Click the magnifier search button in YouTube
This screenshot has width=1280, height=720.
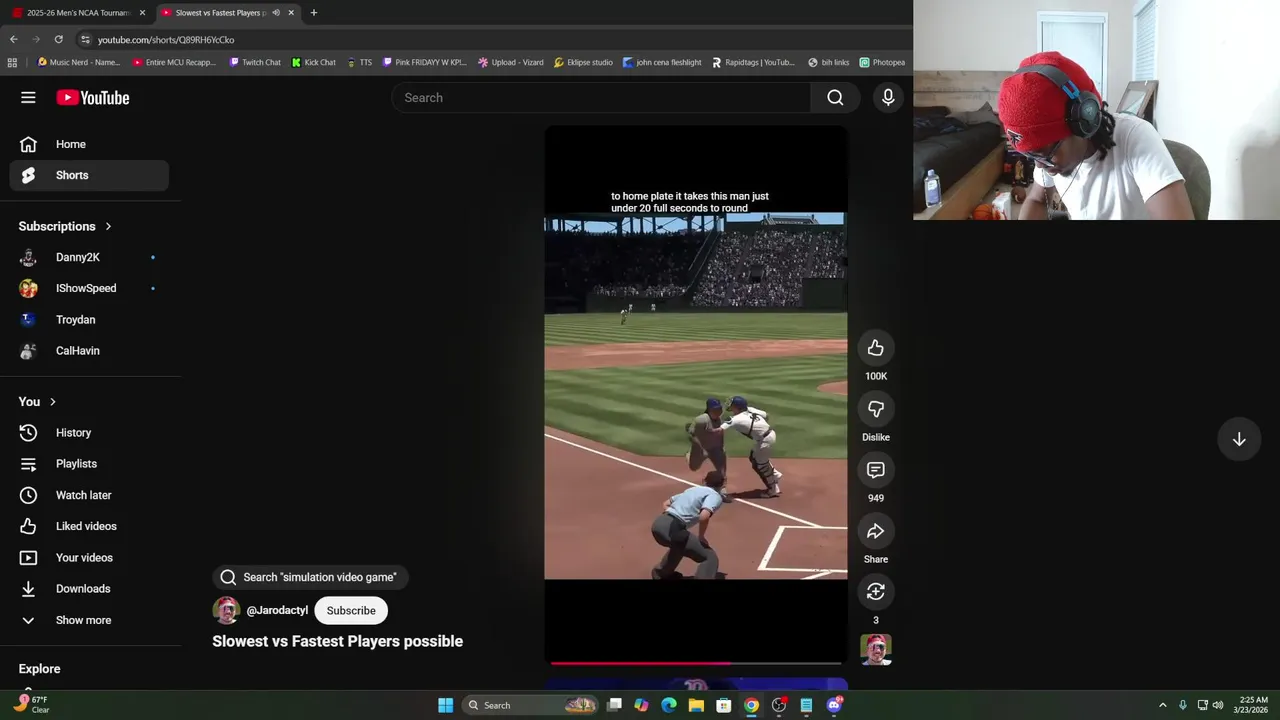click(835, 97)
